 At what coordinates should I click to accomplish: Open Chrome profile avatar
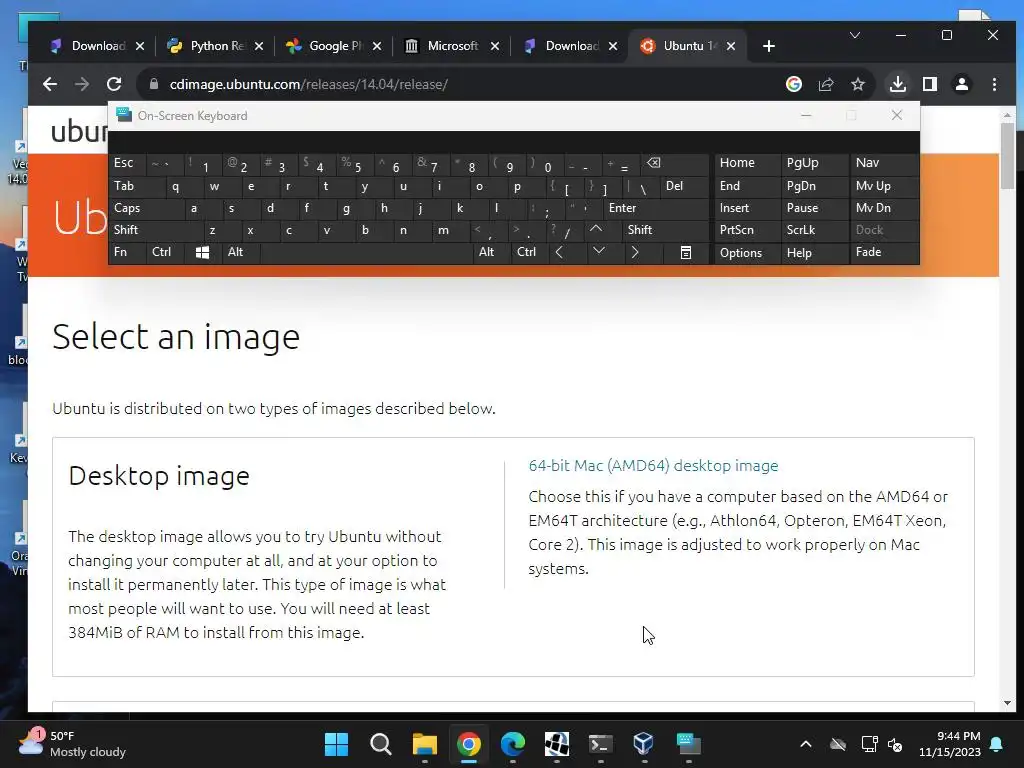[x=962, y=84]
